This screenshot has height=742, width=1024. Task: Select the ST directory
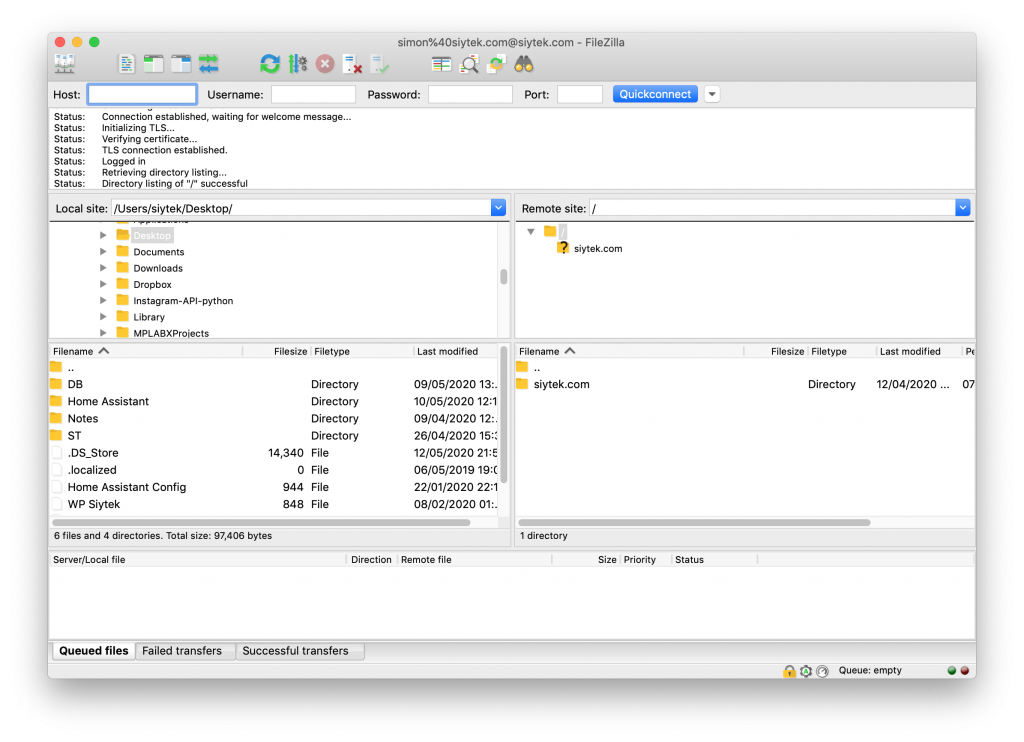pos(274,436)
